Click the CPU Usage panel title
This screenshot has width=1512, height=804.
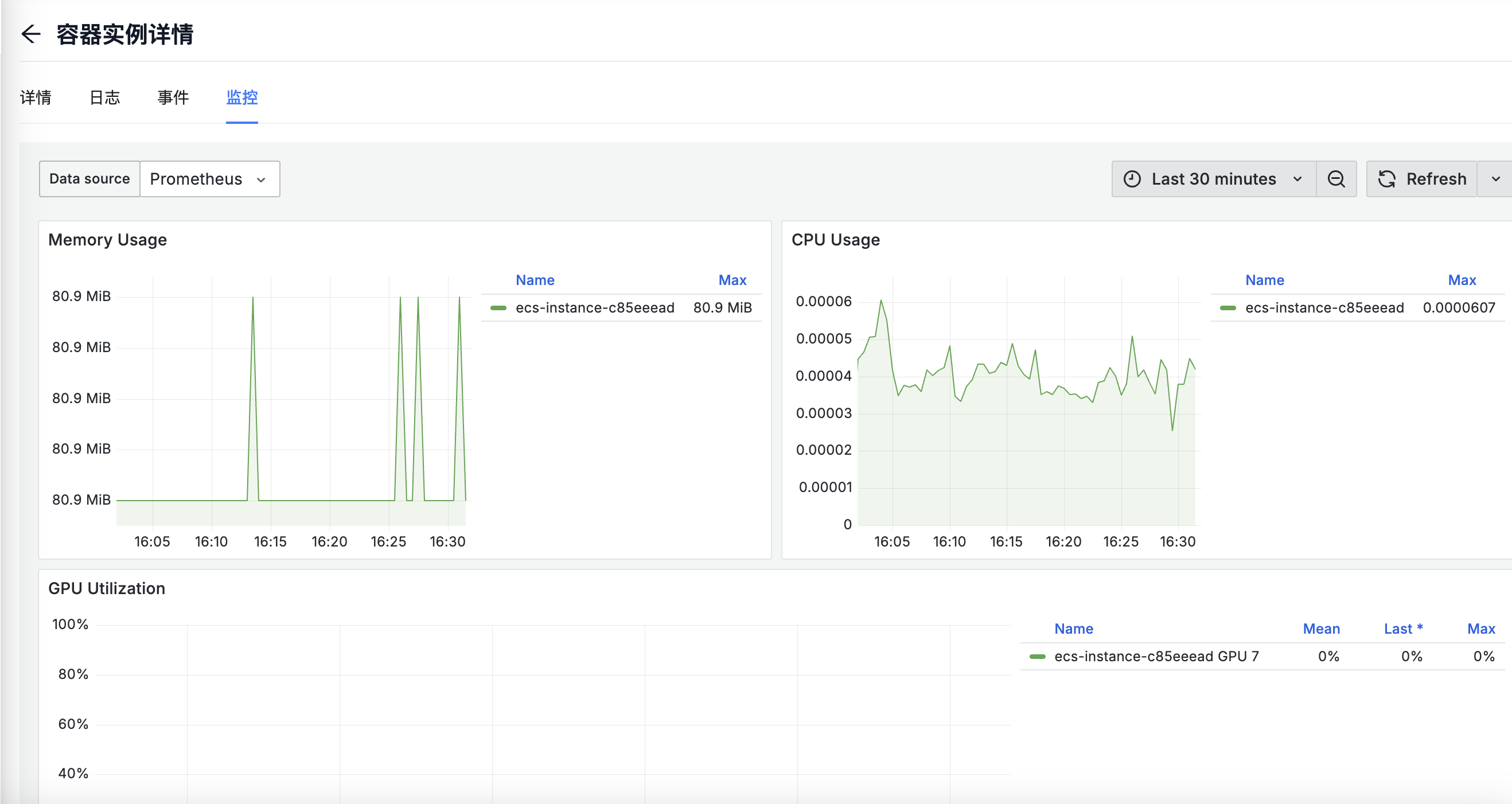(835, 240)
